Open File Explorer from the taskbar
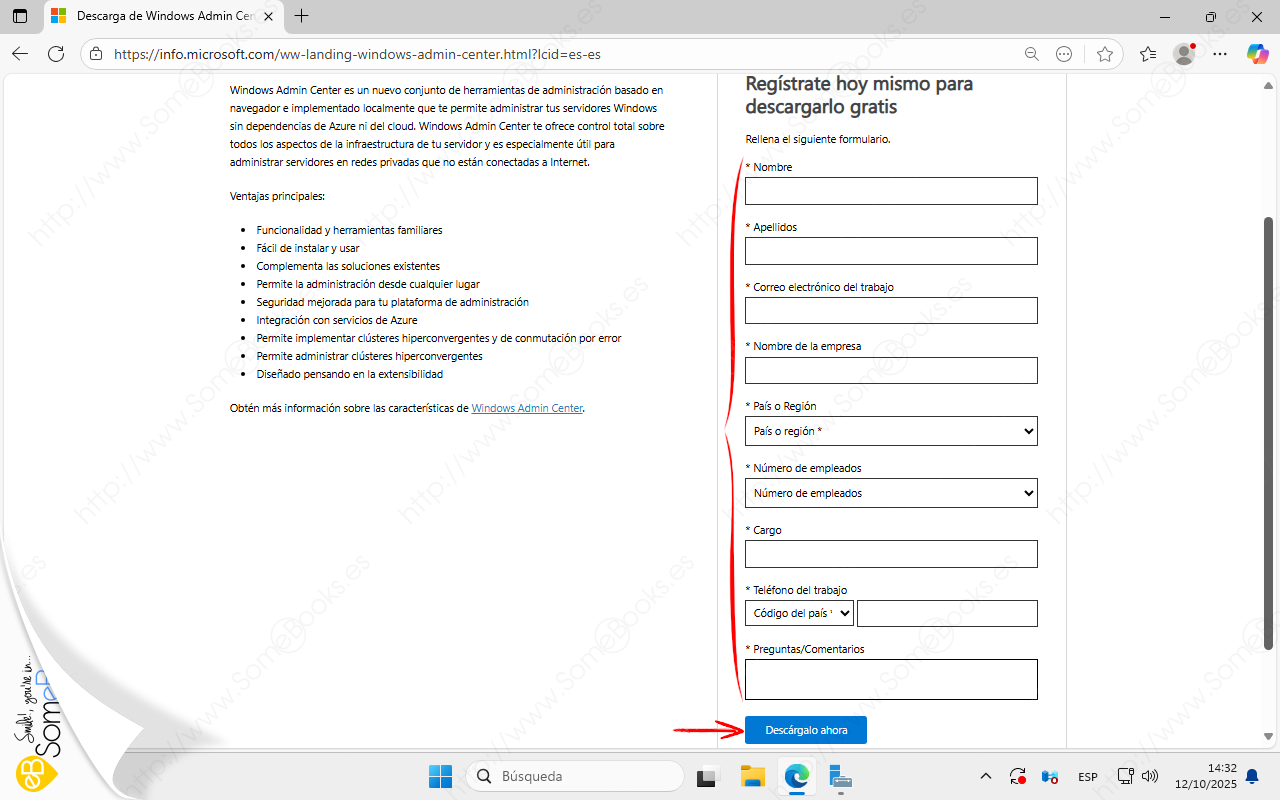Image resolution: width=1280 pixels, height=800 pixels. pos(752,776)
